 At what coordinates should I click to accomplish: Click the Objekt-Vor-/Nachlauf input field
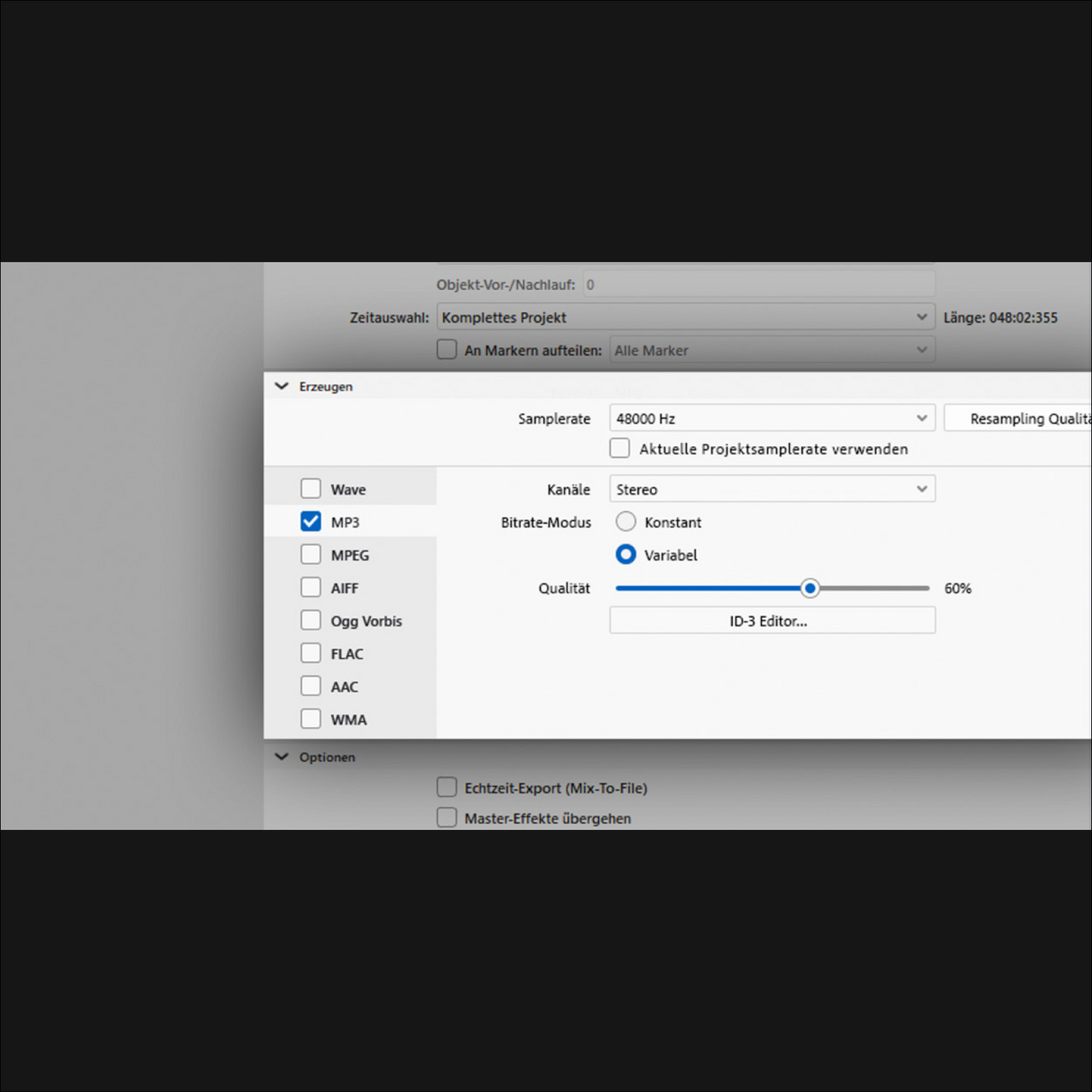(758, 284)
